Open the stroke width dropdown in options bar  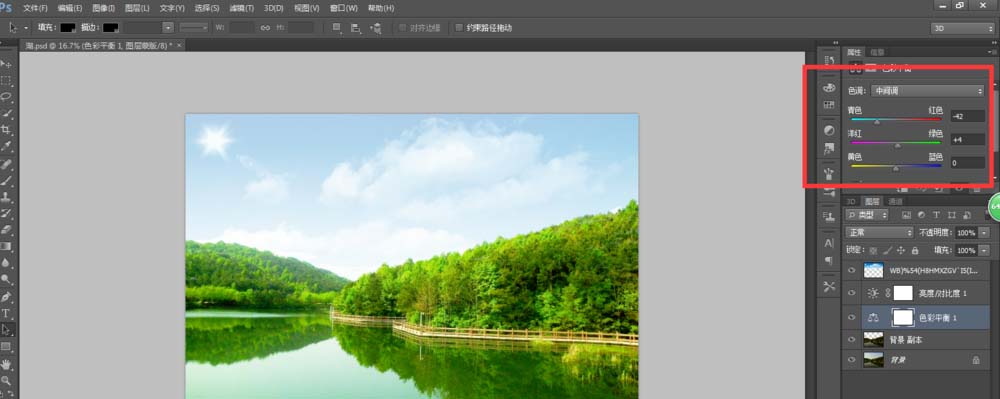click(x=168, y=28)
